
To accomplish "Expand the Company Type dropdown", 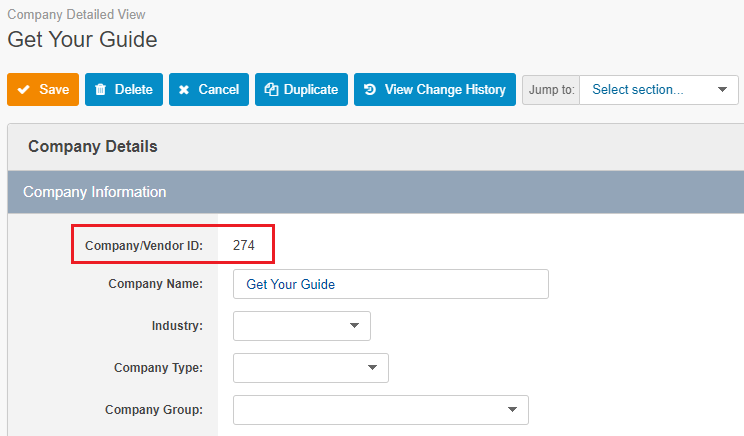I will click(311, 368).
